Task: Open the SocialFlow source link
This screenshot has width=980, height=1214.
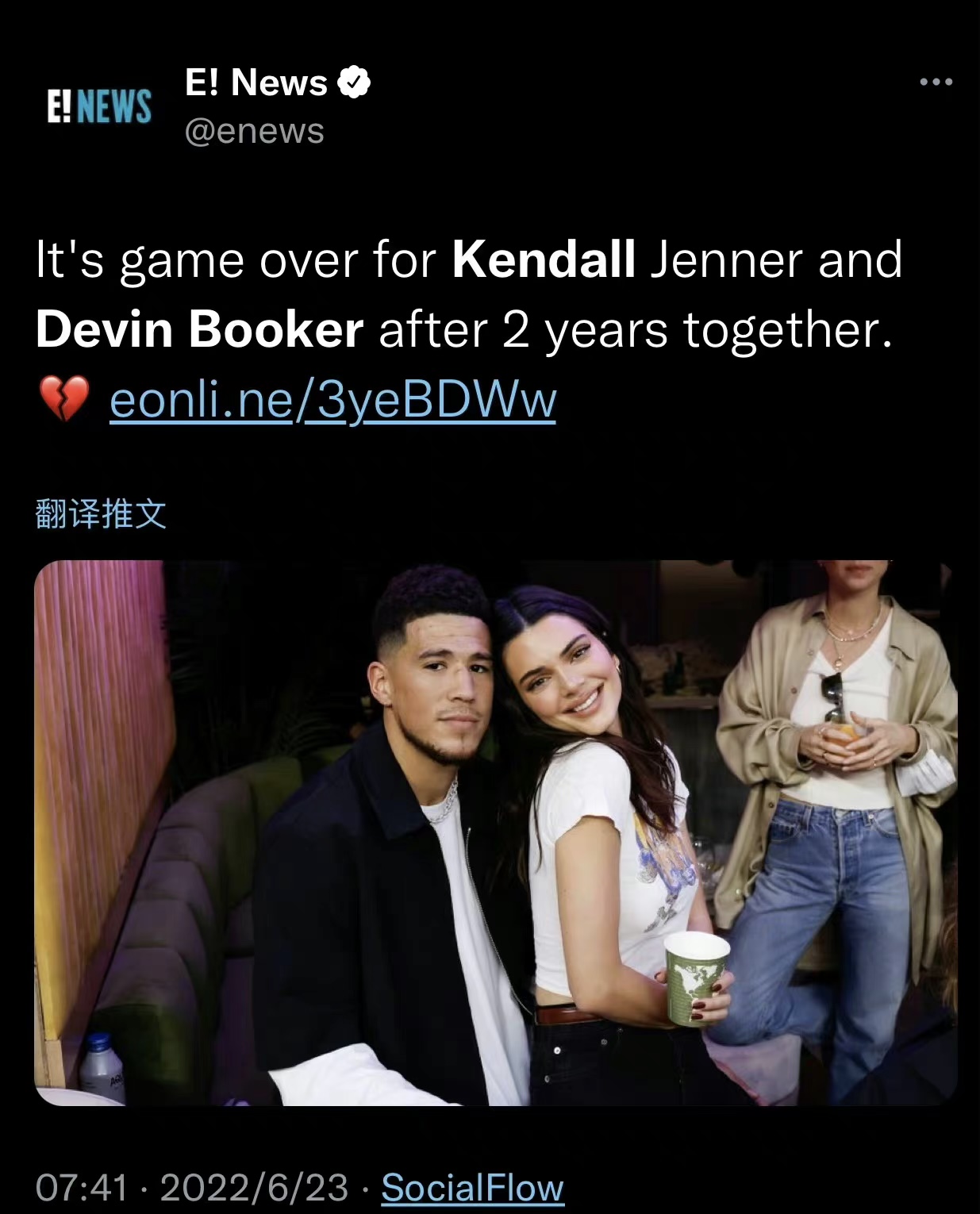Action: 472,1188
